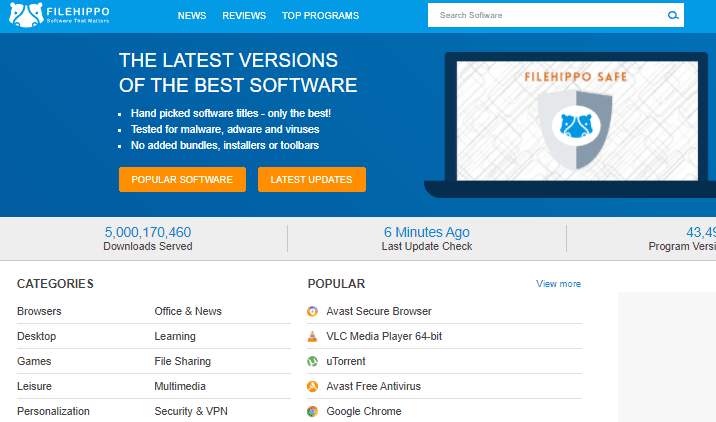Screen dimensions: 716x422
Task: Open the Top Programs menu item
Action: [x=320, y=16]
